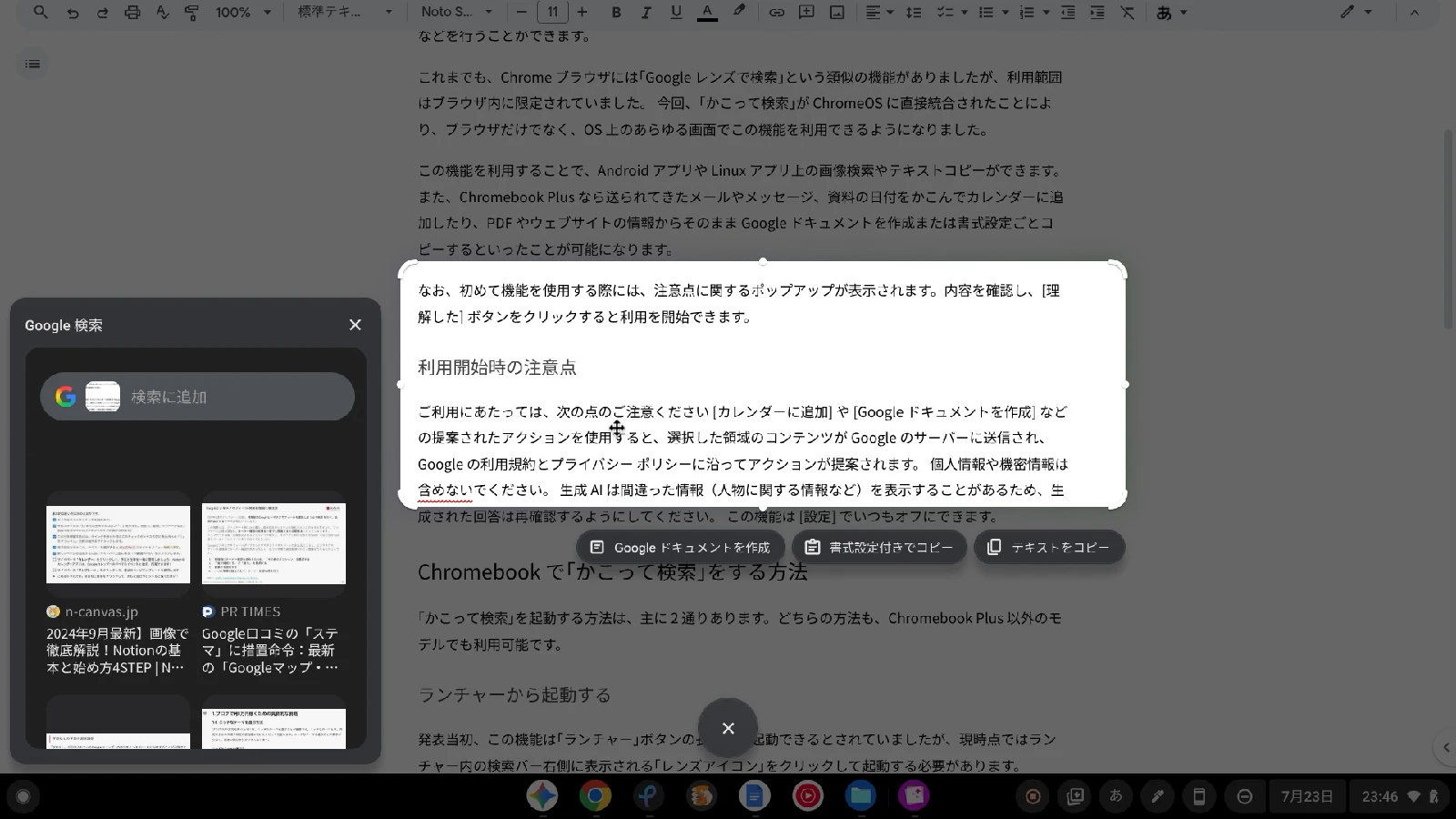
Task: Toggle bold formatting
Action: [616, 12]
